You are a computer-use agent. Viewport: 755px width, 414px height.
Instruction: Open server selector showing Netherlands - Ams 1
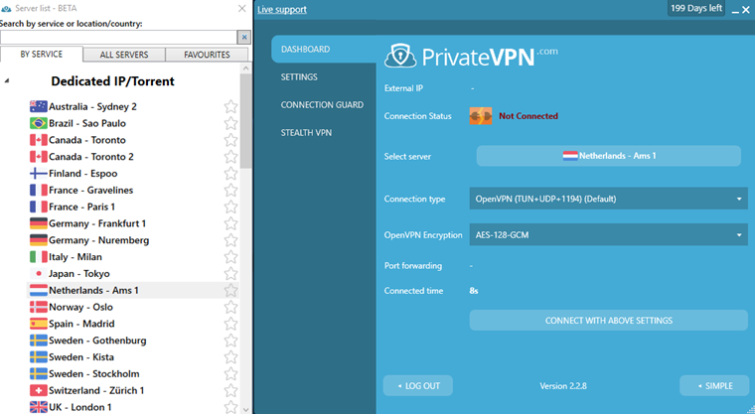pos(609,156)
